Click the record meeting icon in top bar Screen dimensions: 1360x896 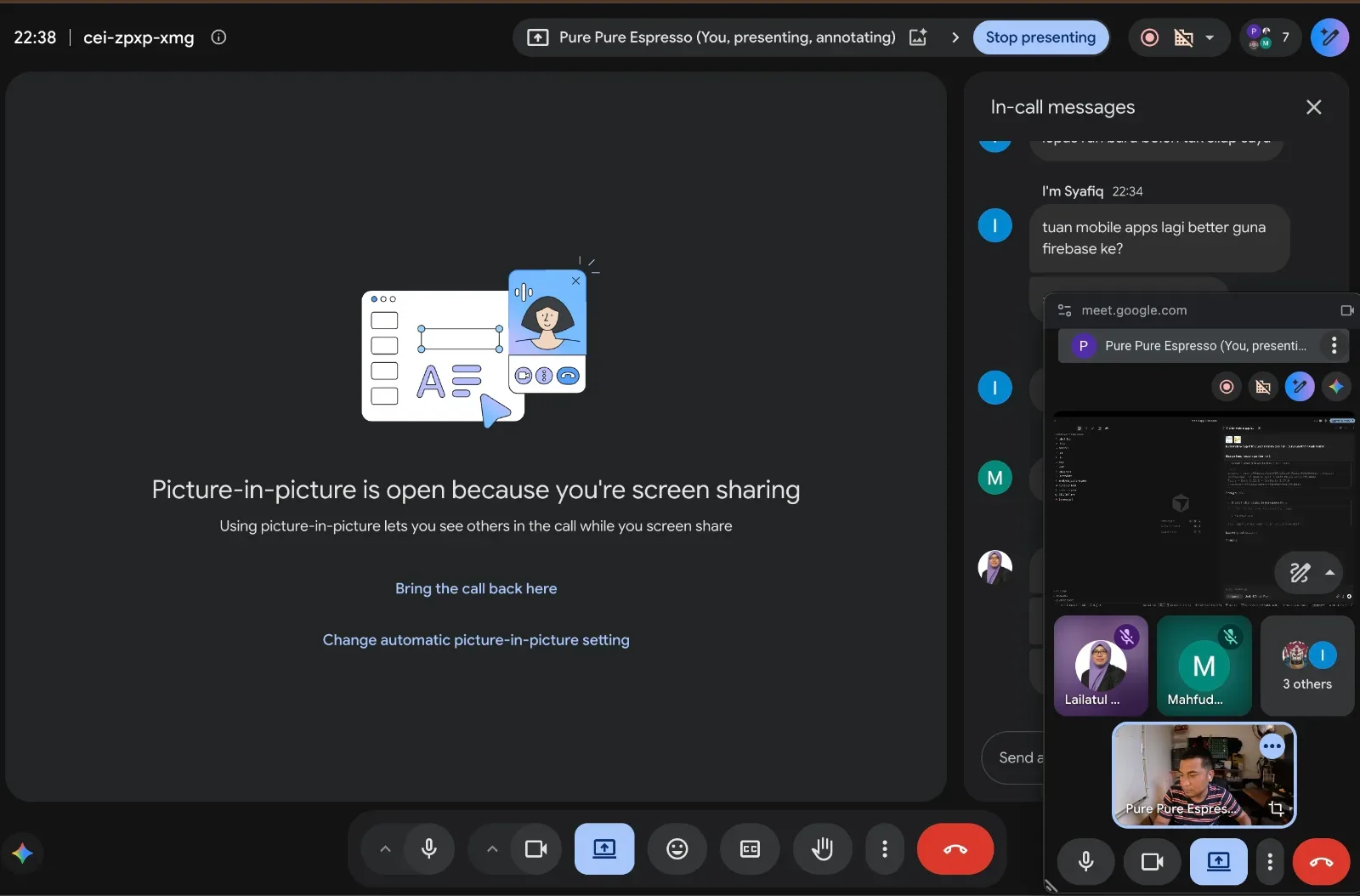point(1149,37)
